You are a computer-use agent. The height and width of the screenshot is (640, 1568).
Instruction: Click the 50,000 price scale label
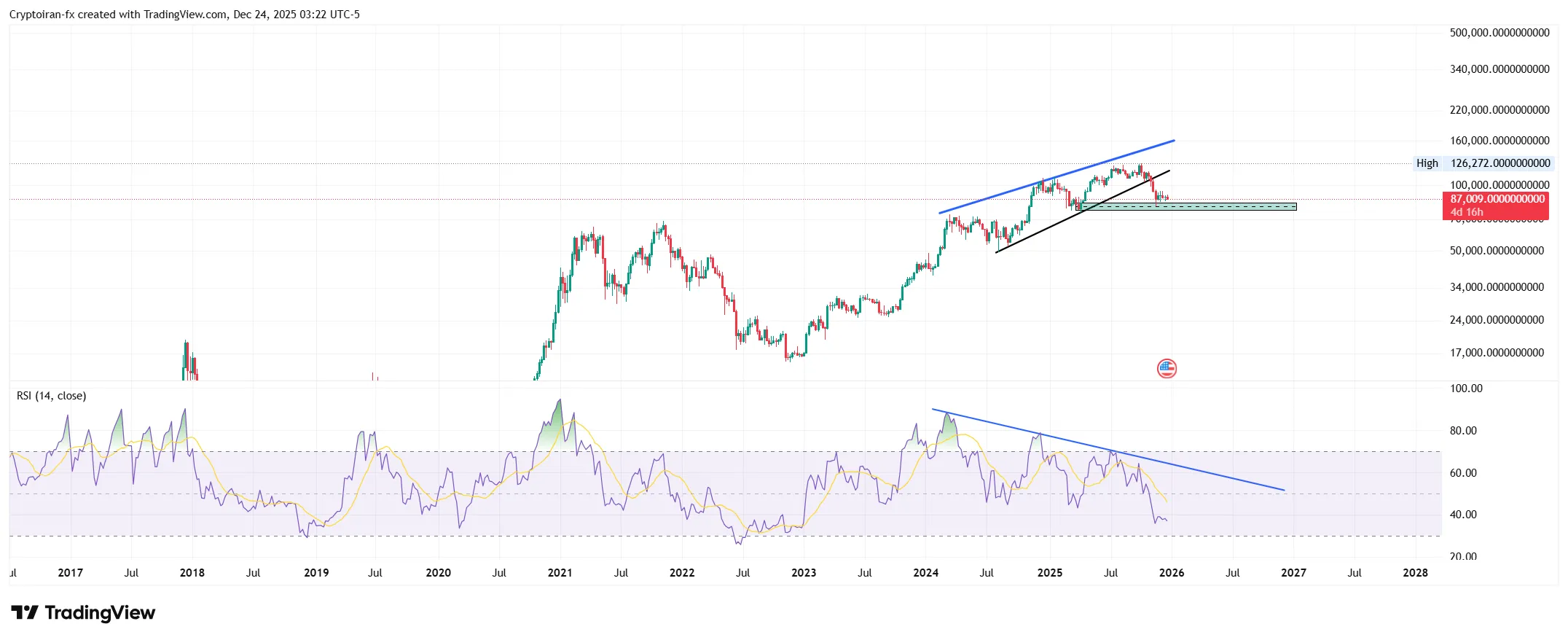[1497, 251]
